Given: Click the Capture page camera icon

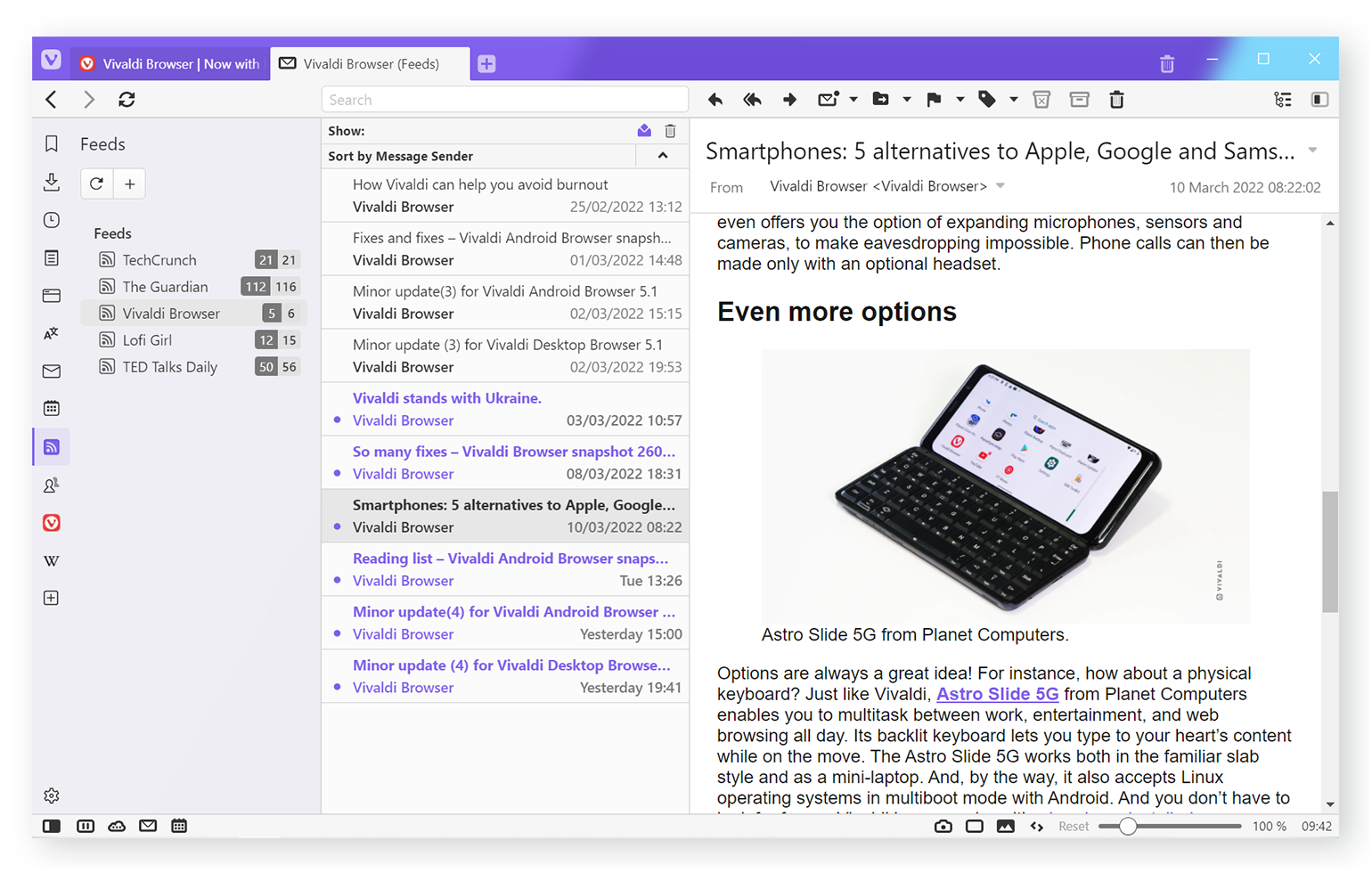Looking at the screenshot, I should pos(943,826).
